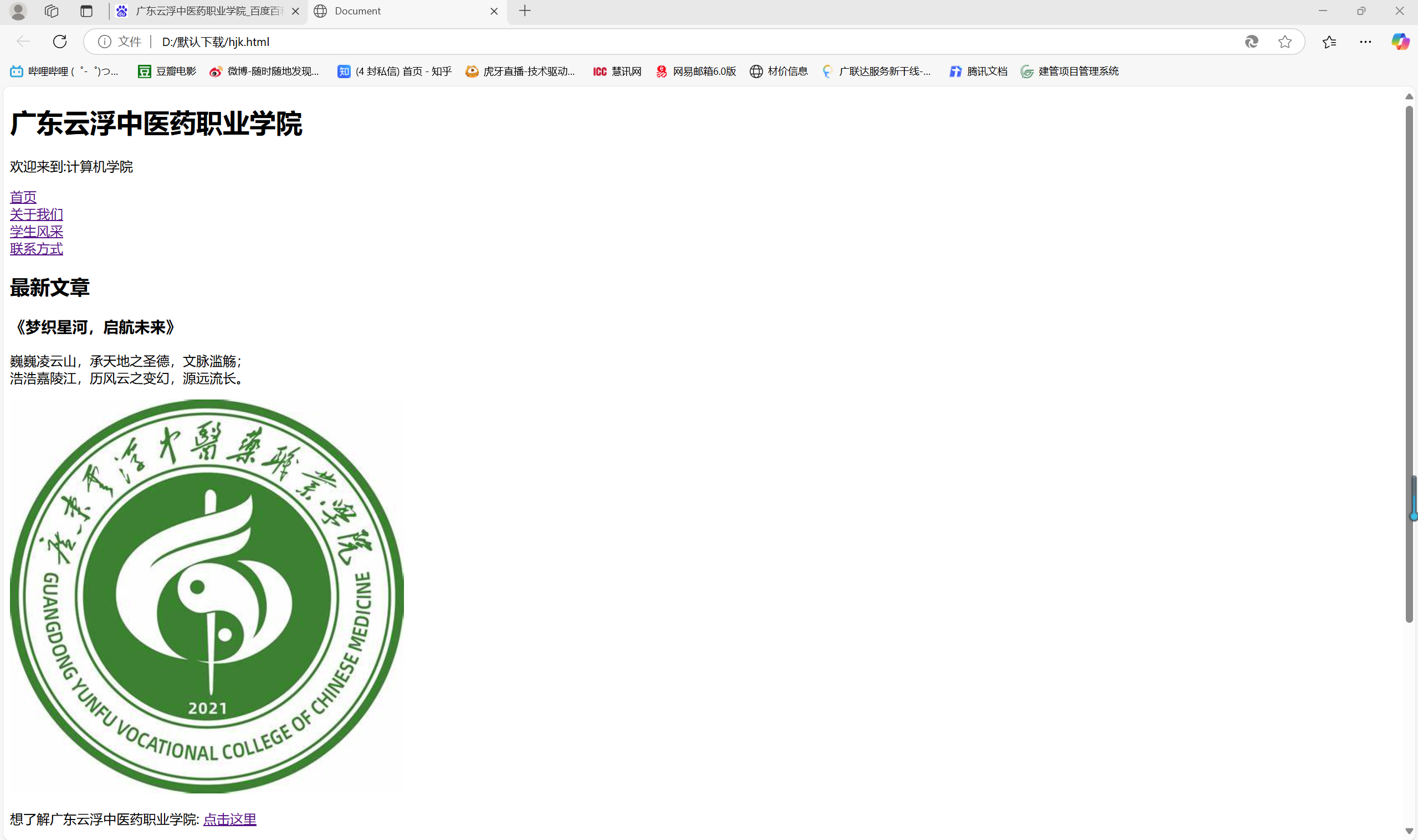This screenshot has height=840, width=1418.
Task: Open the favorites list icon
Action: coord(1329,42)
